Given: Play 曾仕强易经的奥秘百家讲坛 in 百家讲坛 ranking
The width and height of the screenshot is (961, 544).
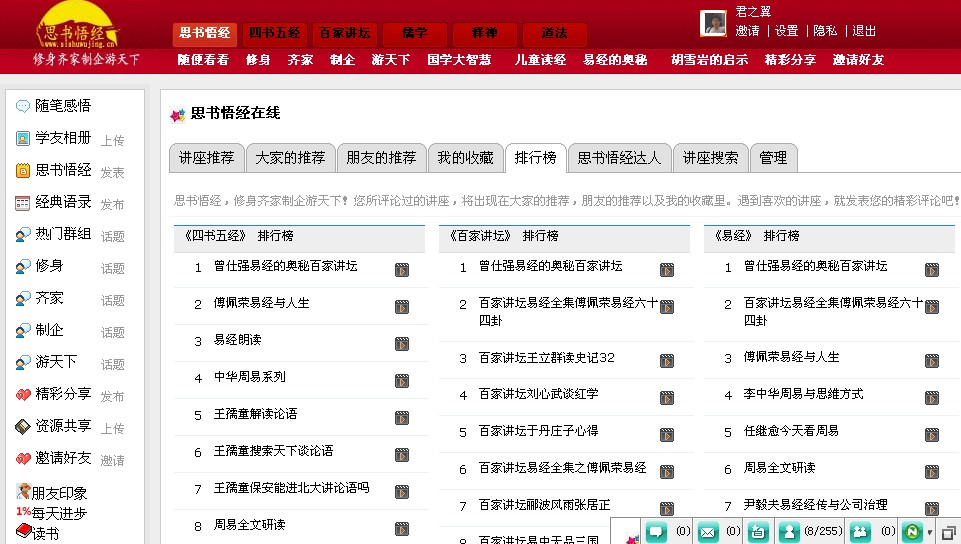Looking at the screenshot, I should tap(667, 270).
